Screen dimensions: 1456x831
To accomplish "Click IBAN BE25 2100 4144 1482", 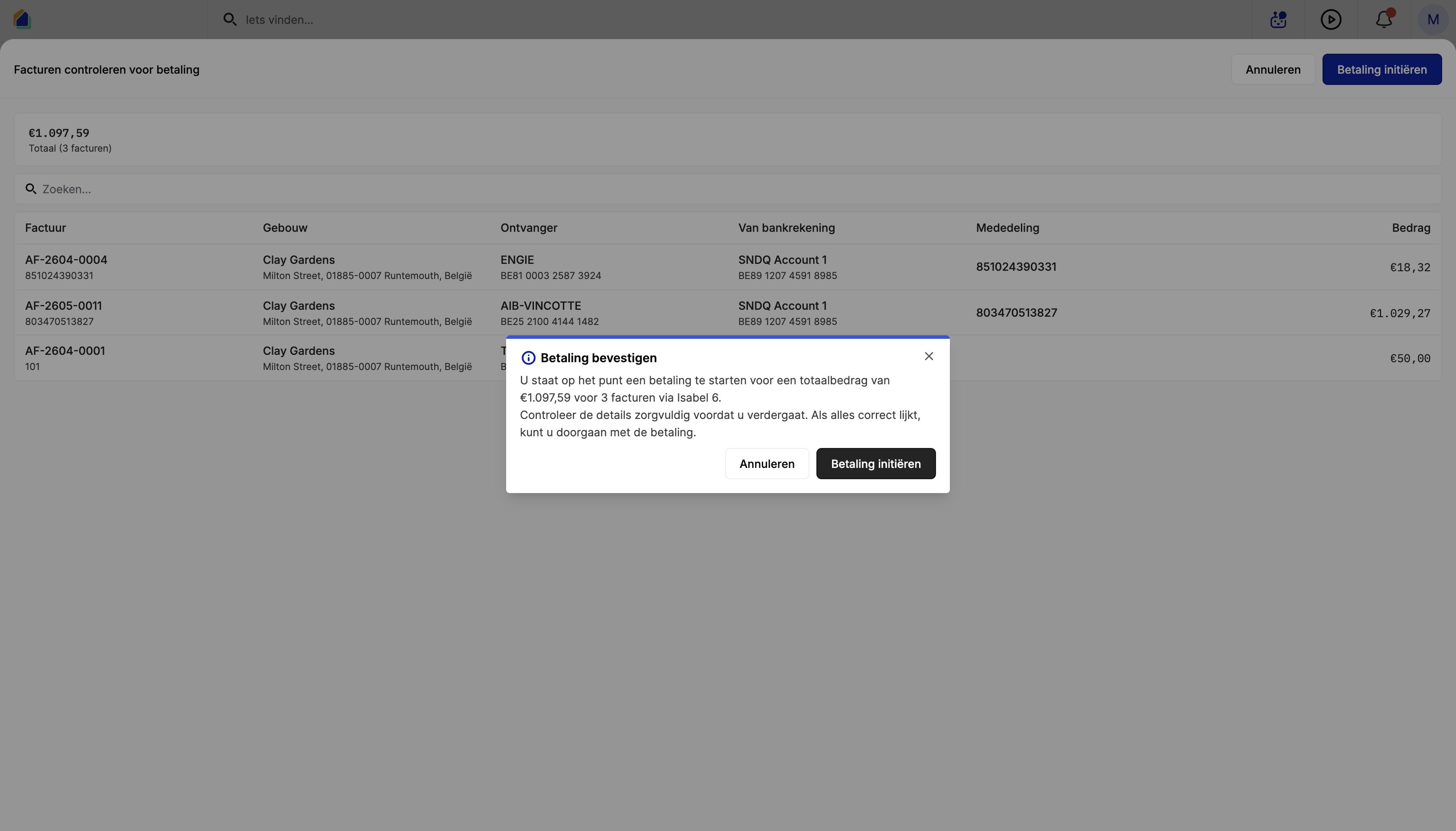I will (x=549, y=321).
